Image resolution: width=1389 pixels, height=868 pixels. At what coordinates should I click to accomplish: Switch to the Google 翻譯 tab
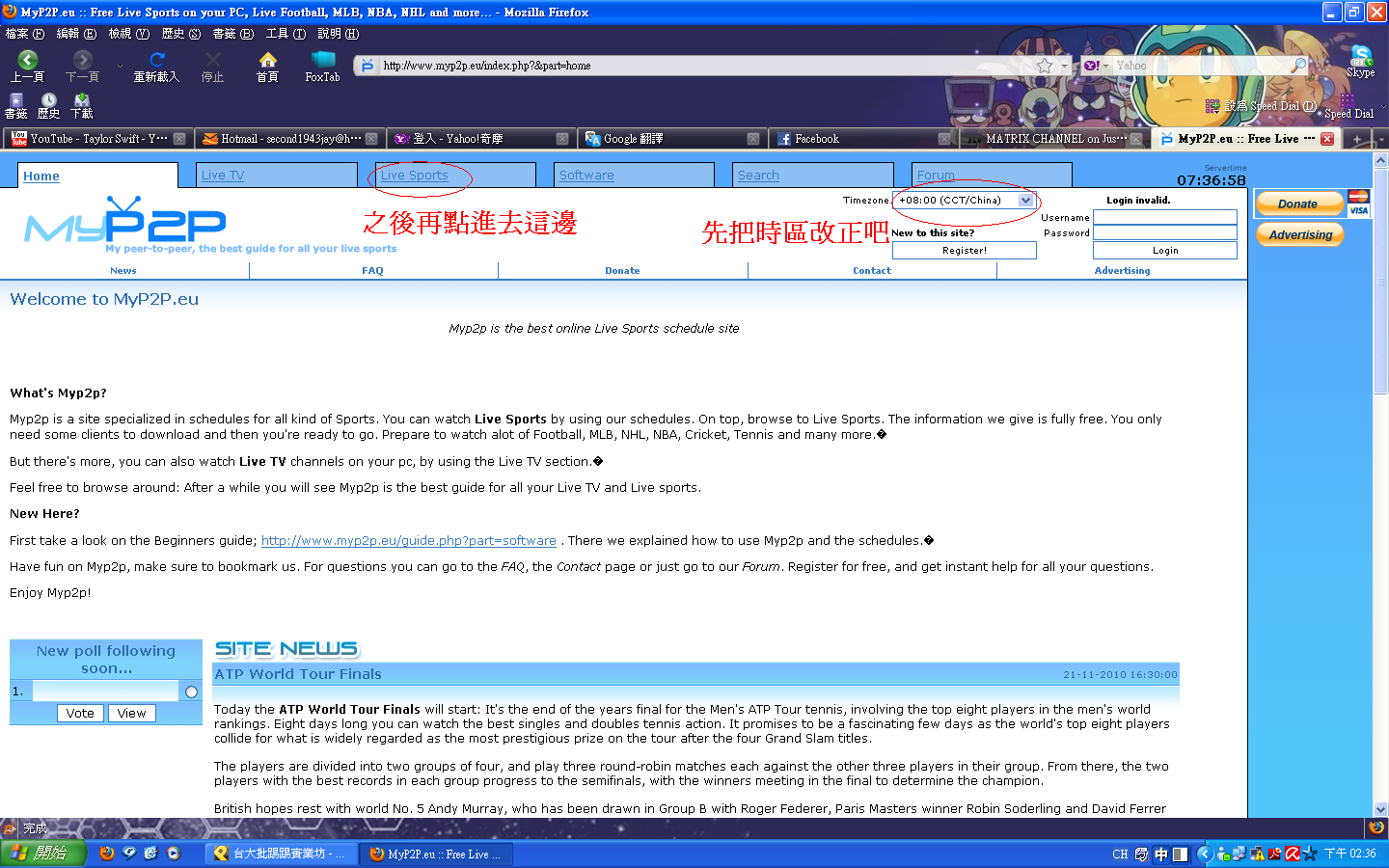[672, 139]
